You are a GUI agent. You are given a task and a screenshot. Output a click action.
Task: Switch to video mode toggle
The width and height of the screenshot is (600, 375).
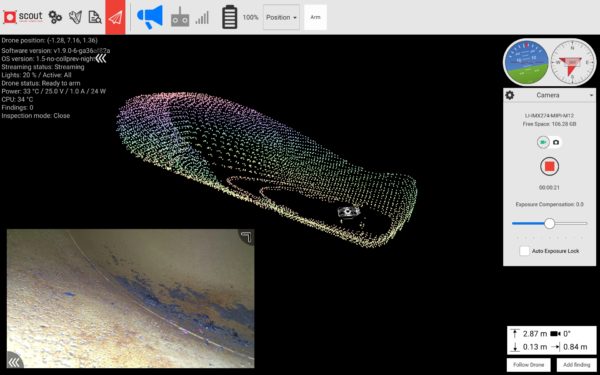[x=543, y=142]
